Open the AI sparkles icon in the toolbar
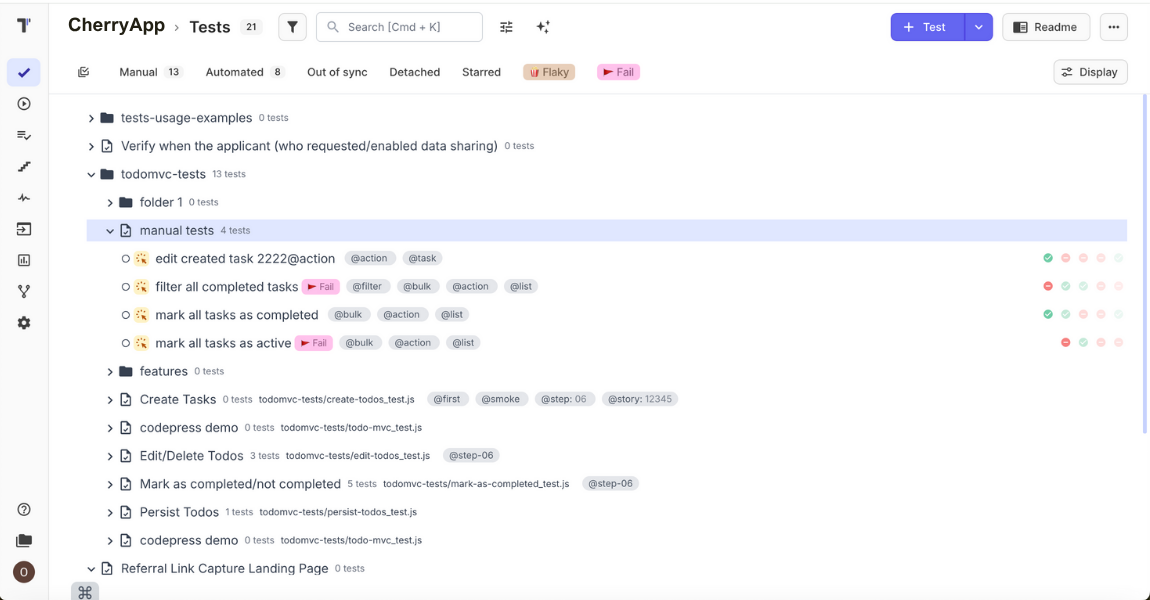The width and height of the screenshot is (1150, 600). [x=543, y=27]
